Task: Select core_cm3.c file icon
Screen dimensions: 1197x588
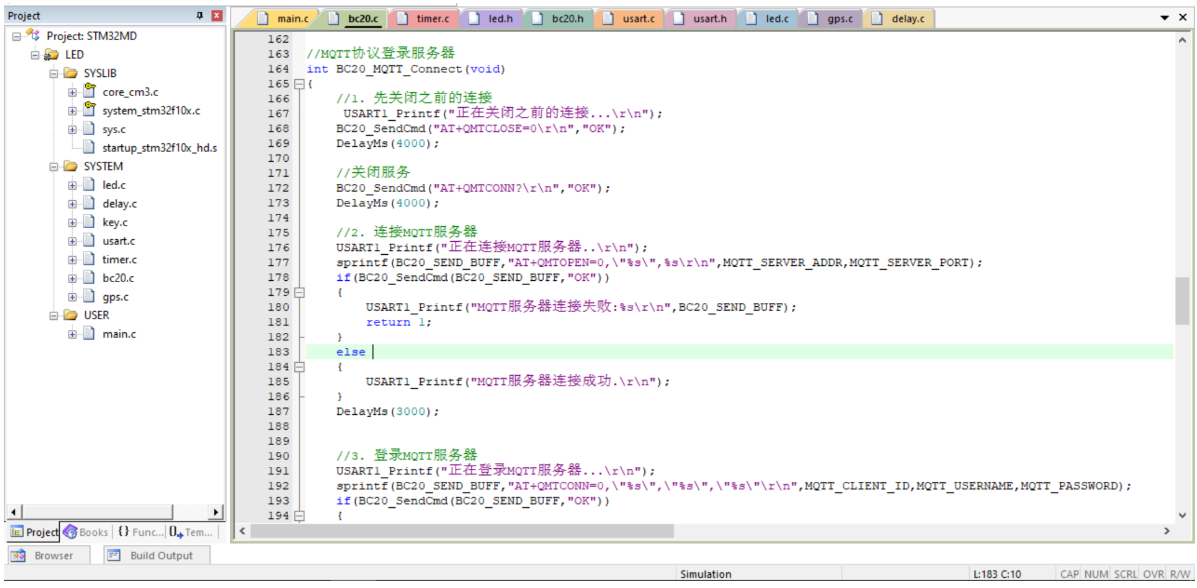Action: coord(89,91)
